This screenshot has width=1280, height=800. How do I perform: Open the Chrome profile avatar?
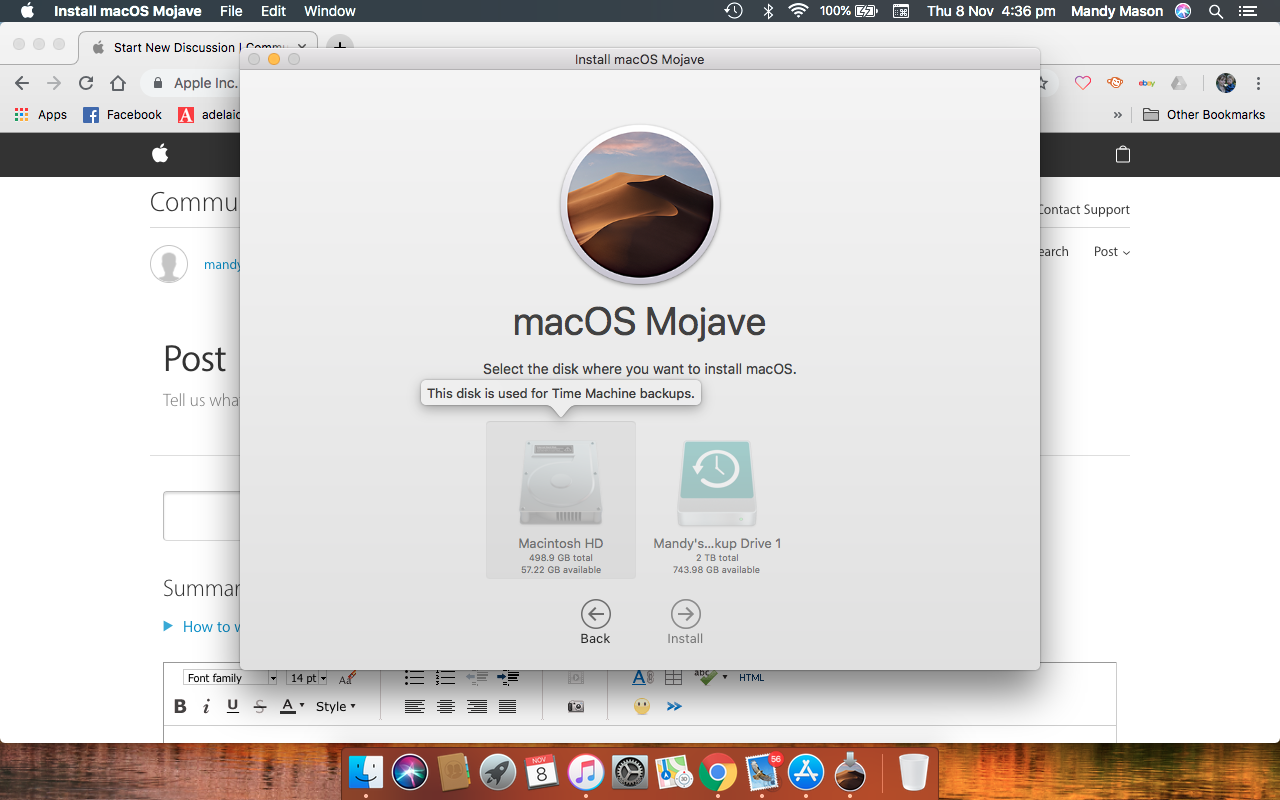point(1226,83)
